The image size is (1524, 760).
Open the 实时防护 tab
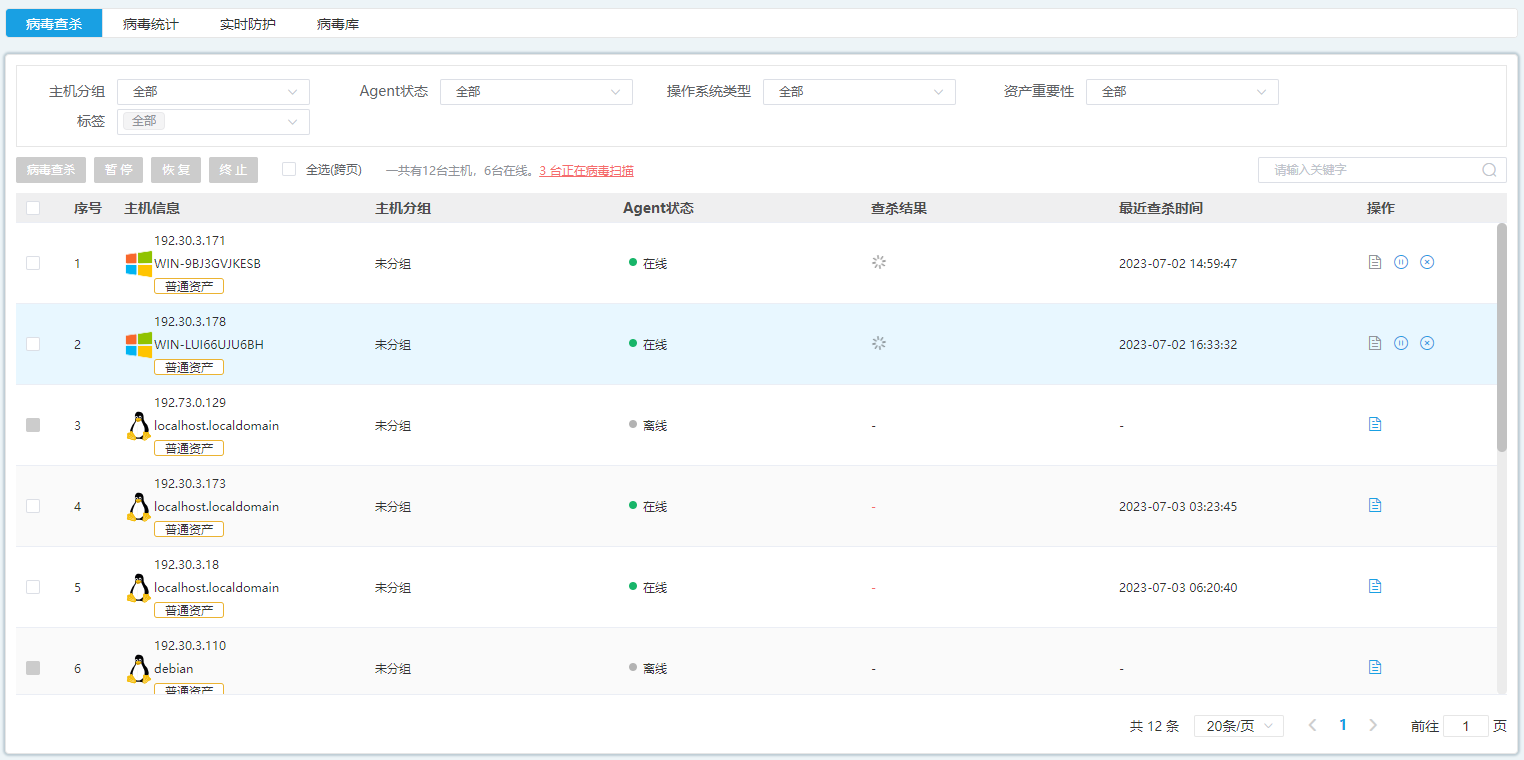(247, 24)
